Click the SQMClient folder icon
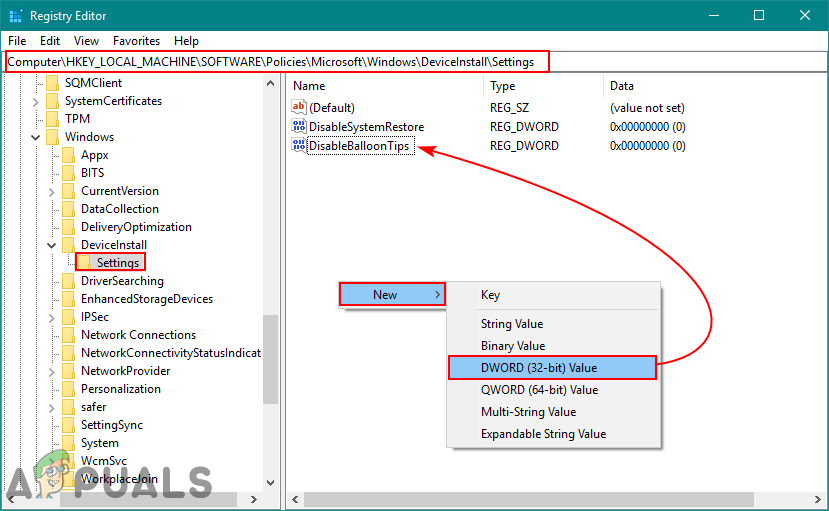Viewport: 829px width, 511px height. [x=52, y=83]
